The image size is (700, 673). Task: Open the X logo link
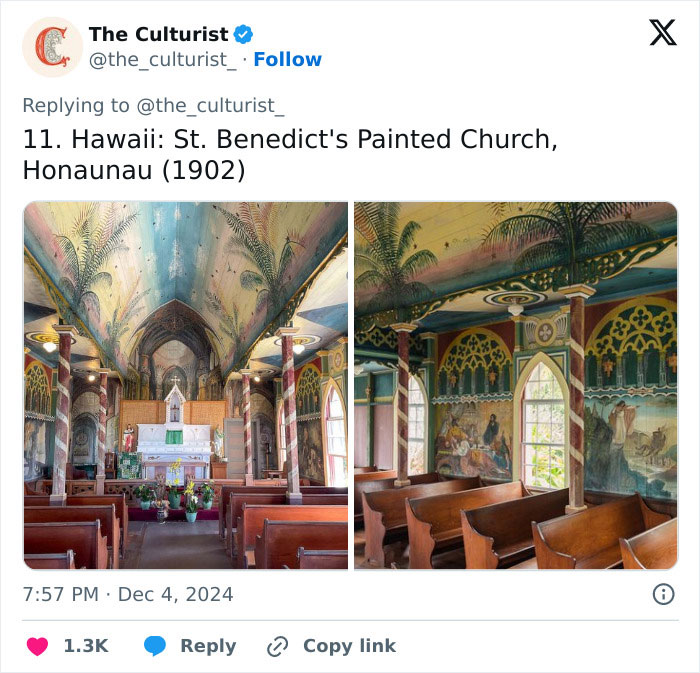pos(662,33)
